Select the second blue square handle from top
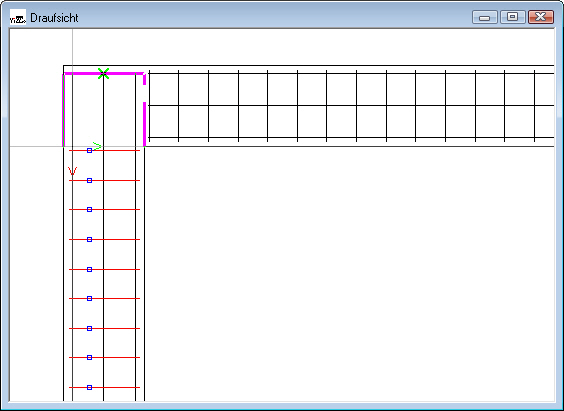 tap(90, 181)
